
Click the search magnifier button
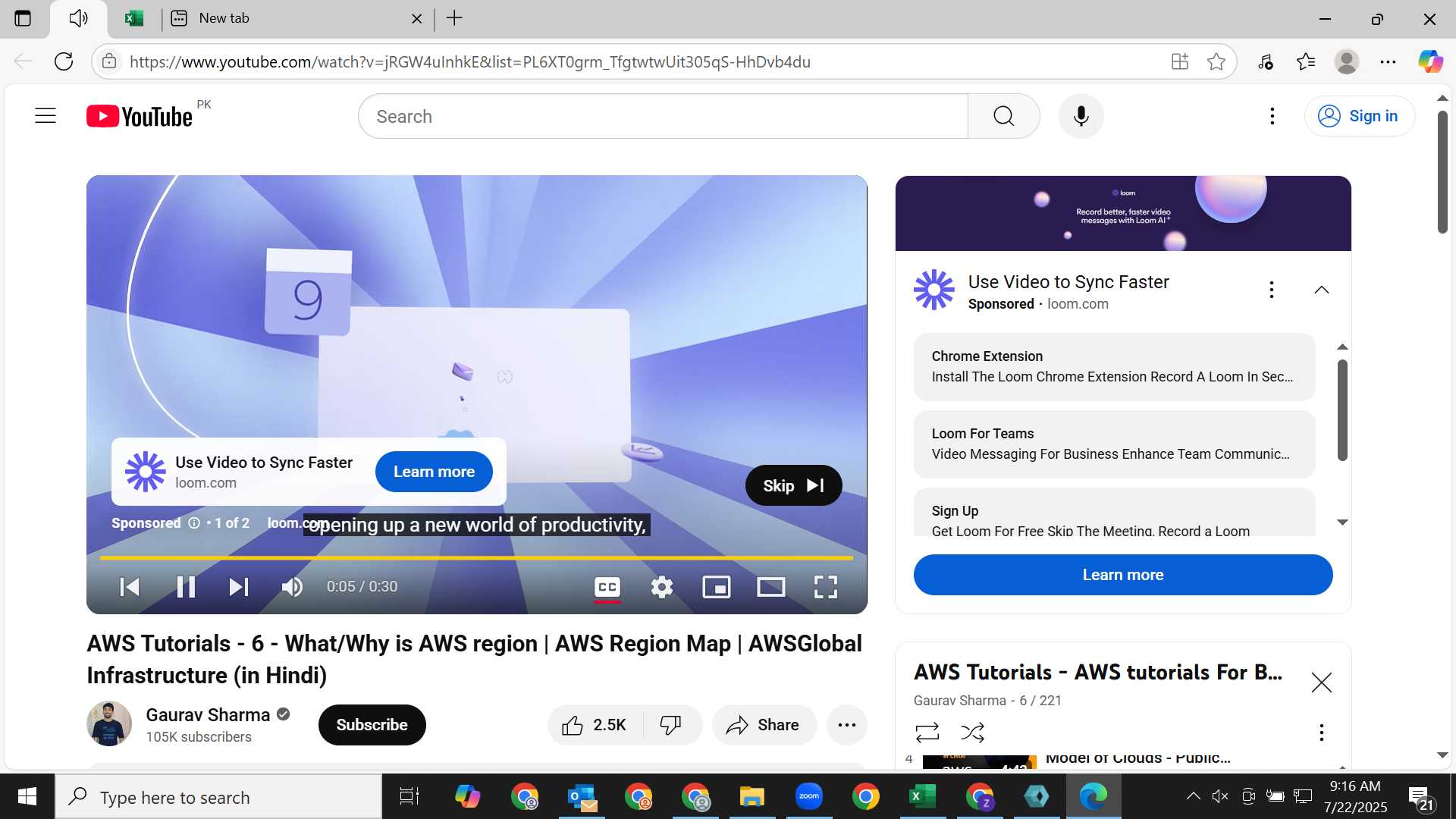click(x=1003, y=116)
